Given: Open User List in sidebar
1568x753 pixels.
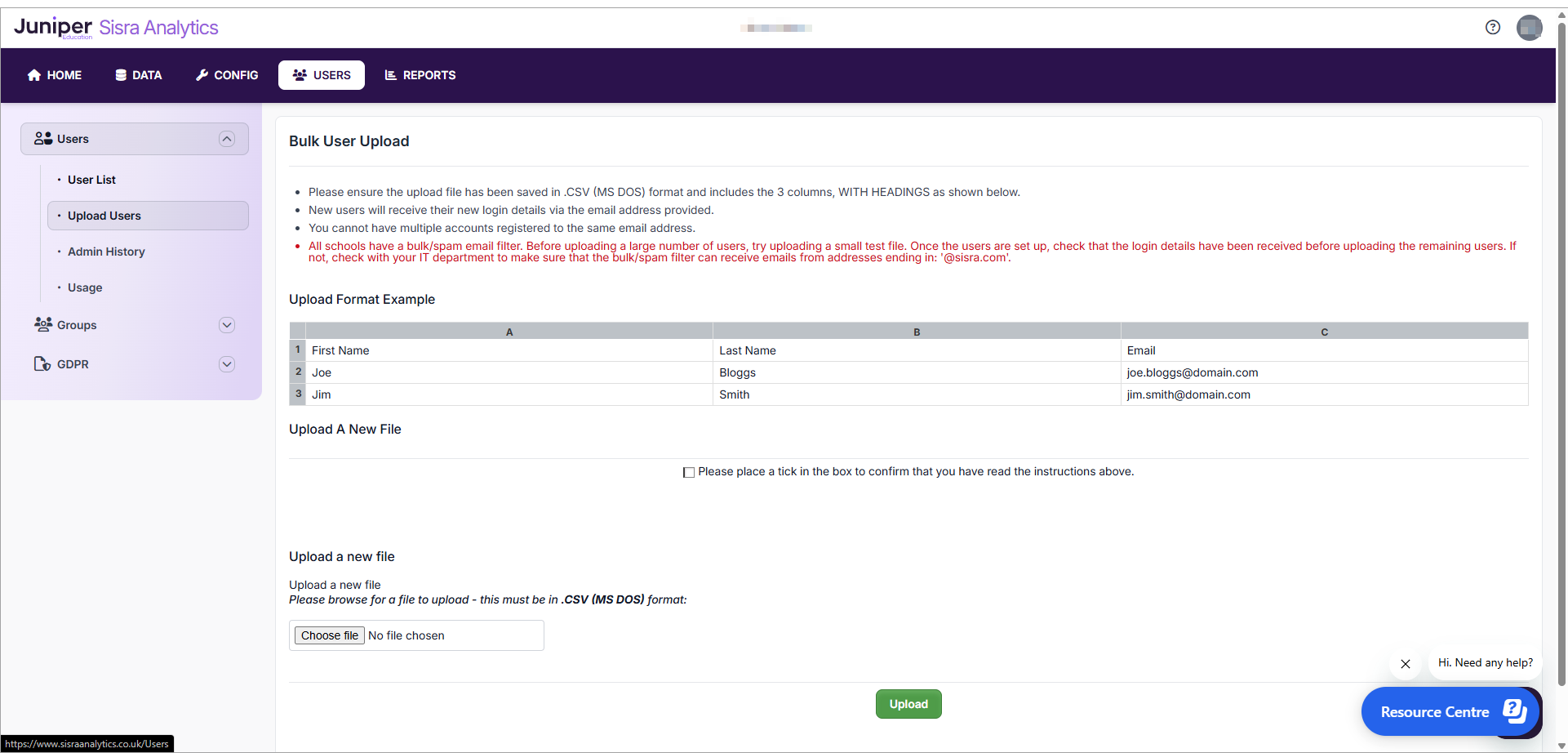Looking at the screenshot, I should click(x=91, y=180).
